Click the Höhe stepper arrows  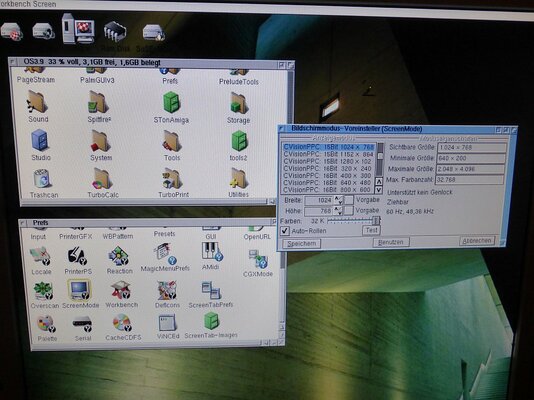pos(337,211)
